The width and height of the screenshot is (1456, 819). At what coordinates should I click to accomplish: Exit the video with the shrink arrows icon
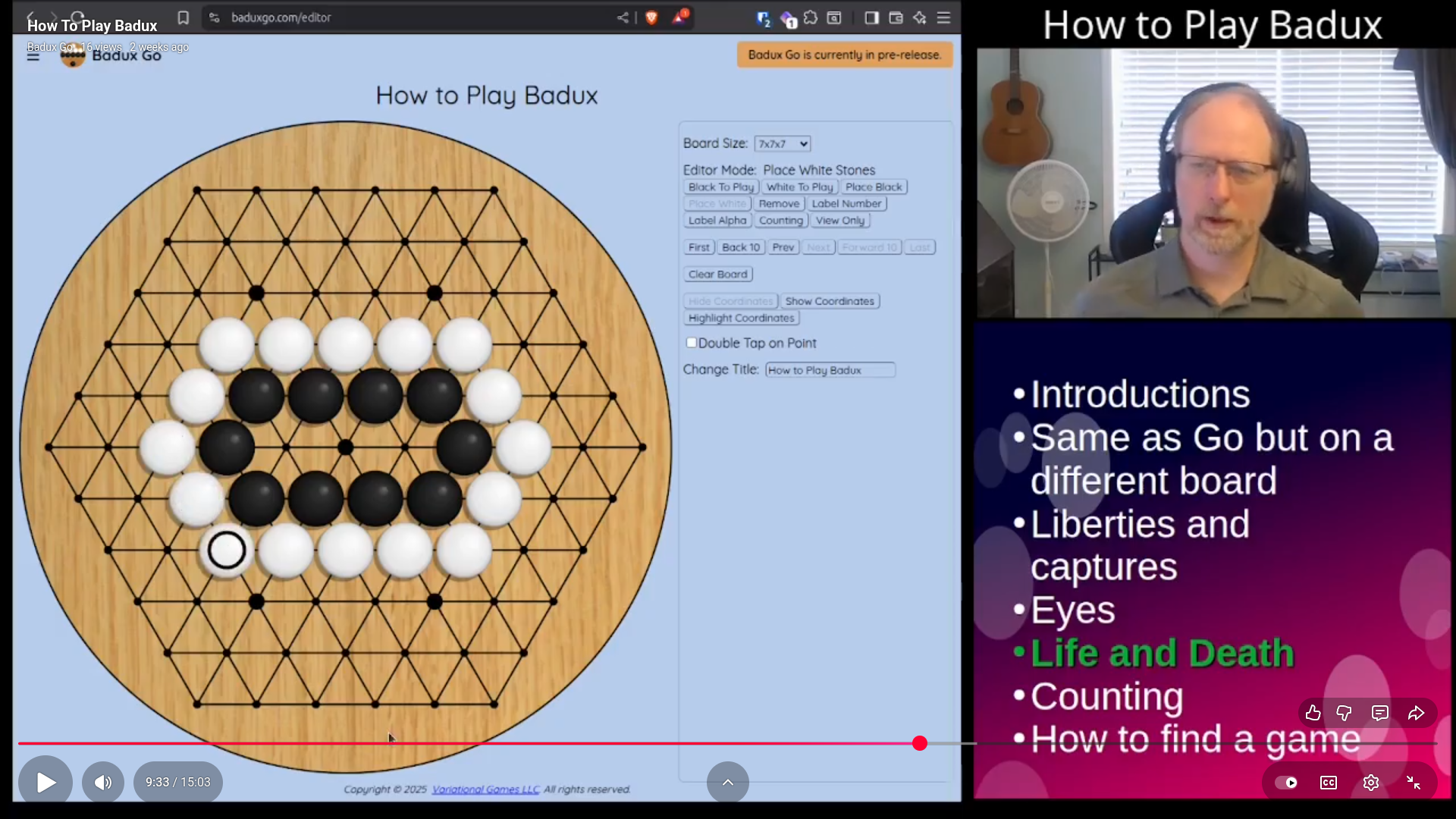tap(1414, 782)
